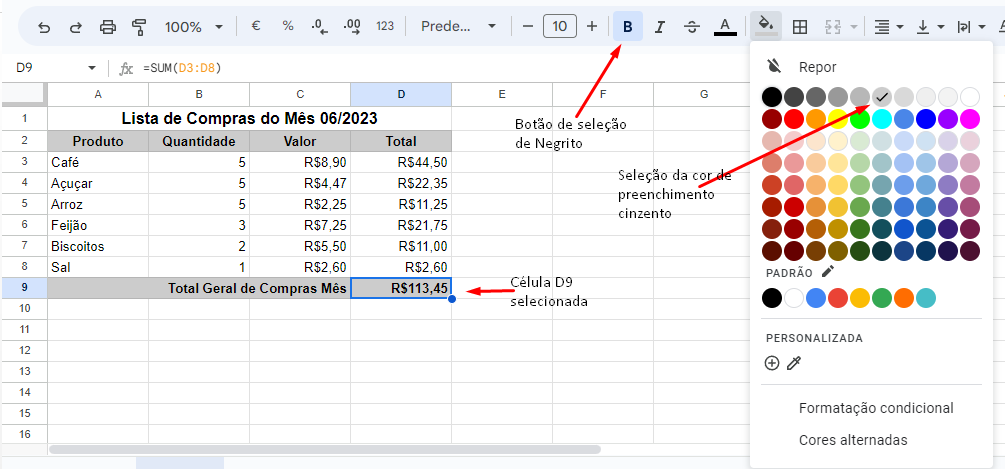
Task: Open the name box dropdown arrow
Action: pos(92,68)
